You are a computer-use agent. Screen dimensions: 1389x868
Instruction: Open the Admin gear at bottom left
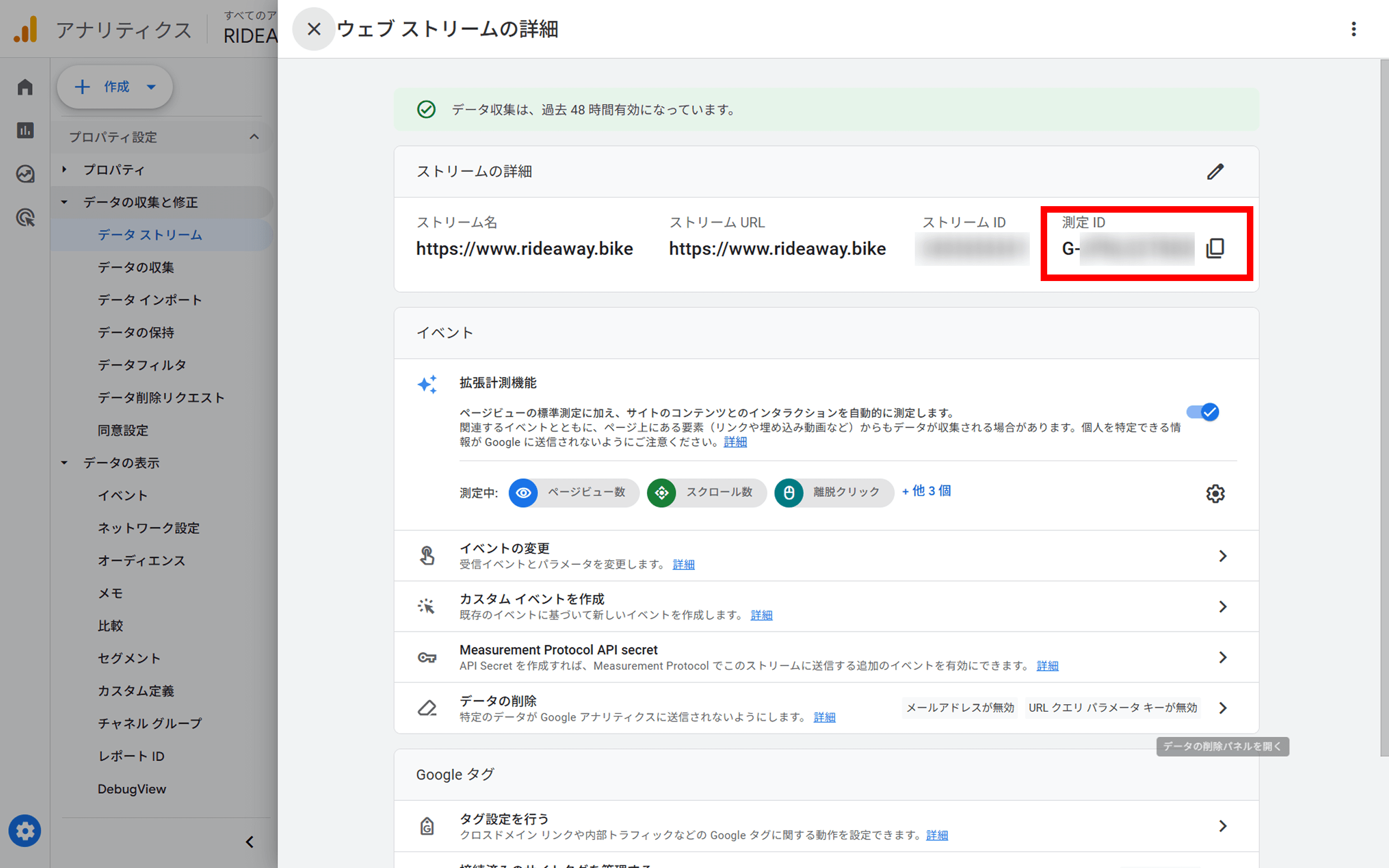[x=24, y=831]
